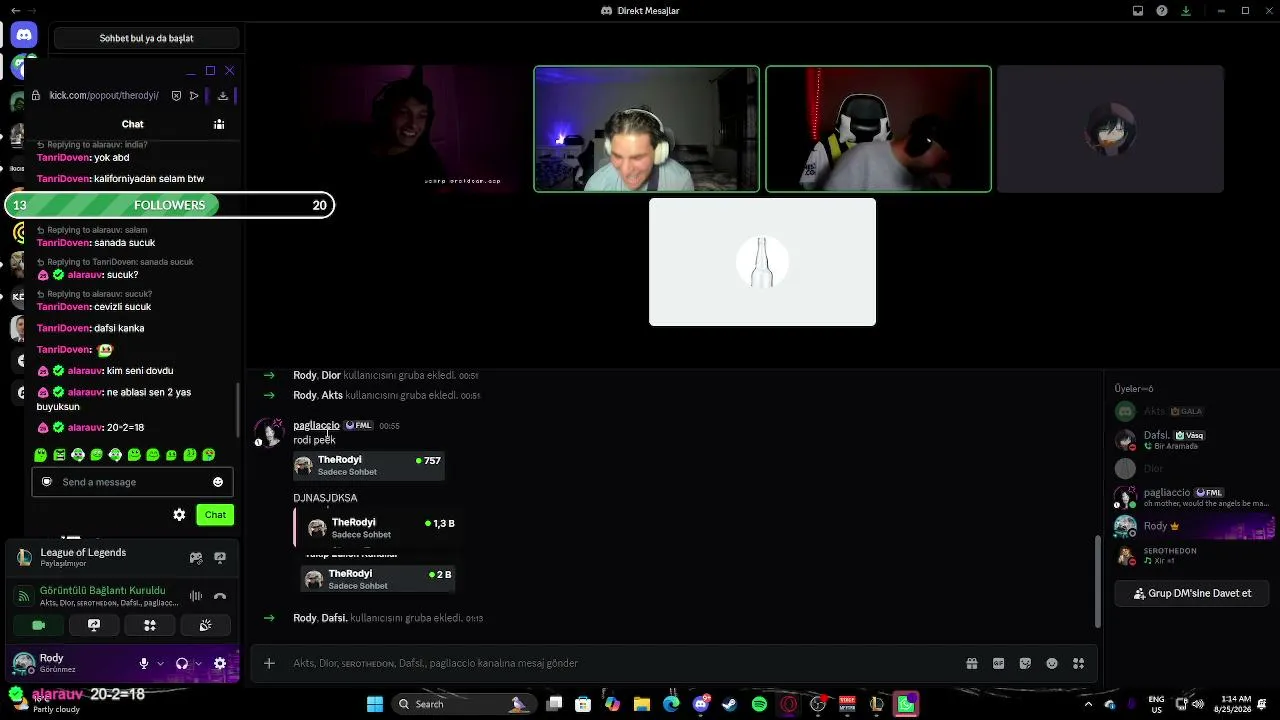Open TheRodyi stream card showing 757 viewers
This screenshot has height=720, width=1280.
(x=369, y=465)
